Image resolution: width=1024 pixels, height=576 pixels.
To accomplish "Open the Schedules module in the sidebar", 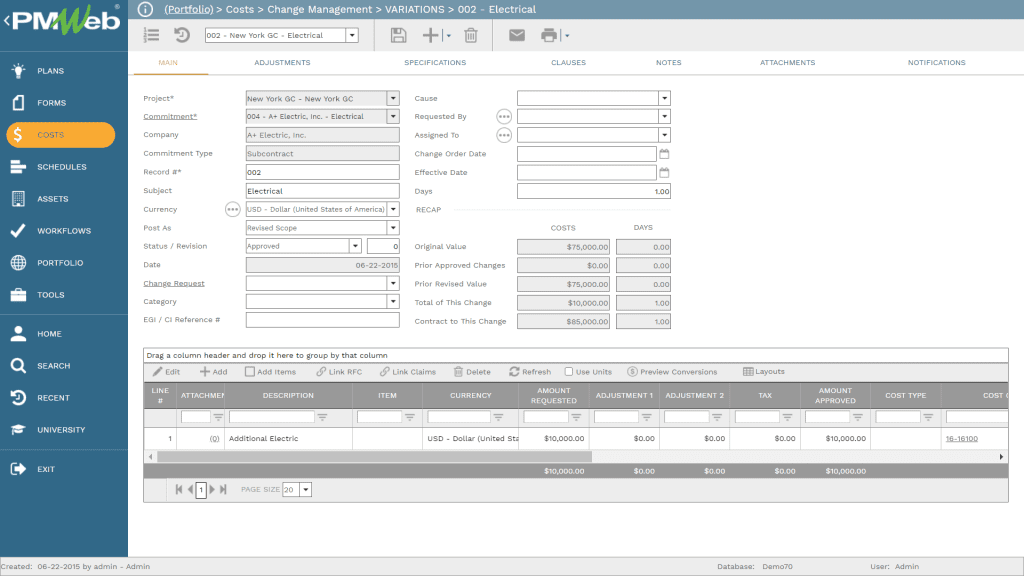I will pos(63,167).
